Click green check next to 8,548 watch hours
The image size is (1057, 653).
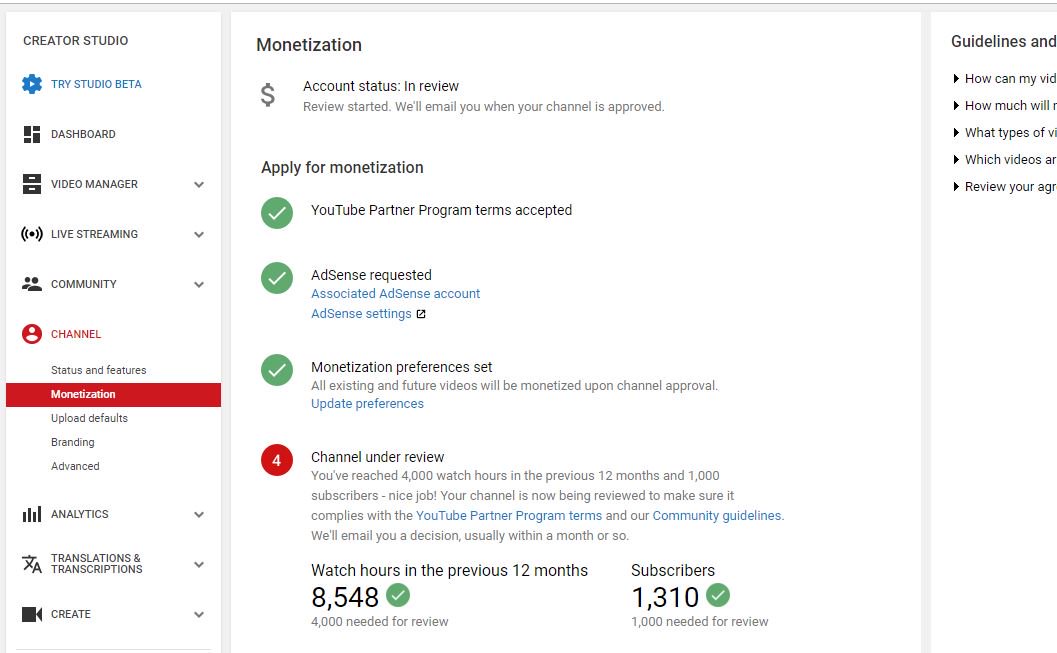(398, 595)
